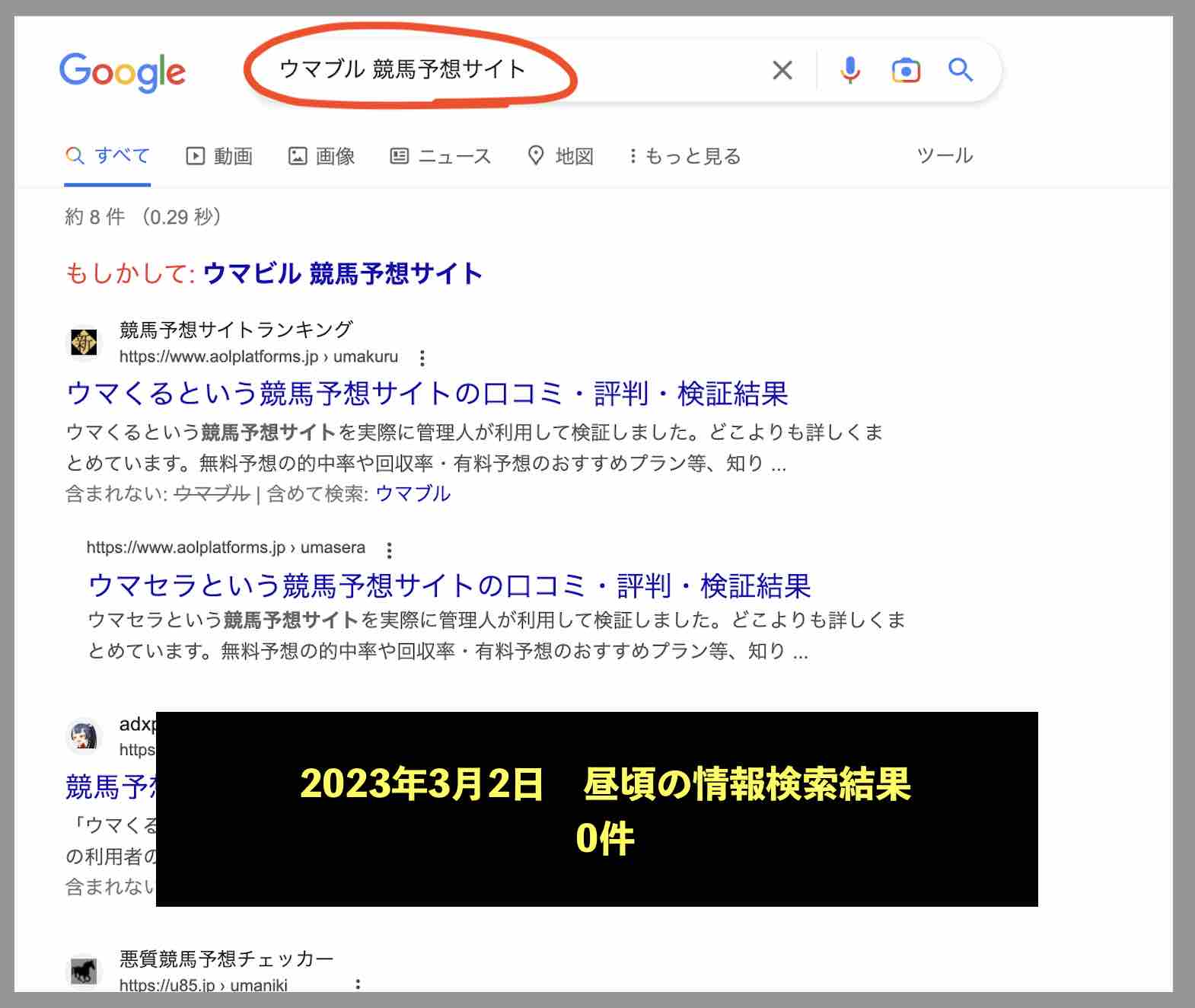Click suggested query ウマビル 競馬予想サイト

coord(343,273)
